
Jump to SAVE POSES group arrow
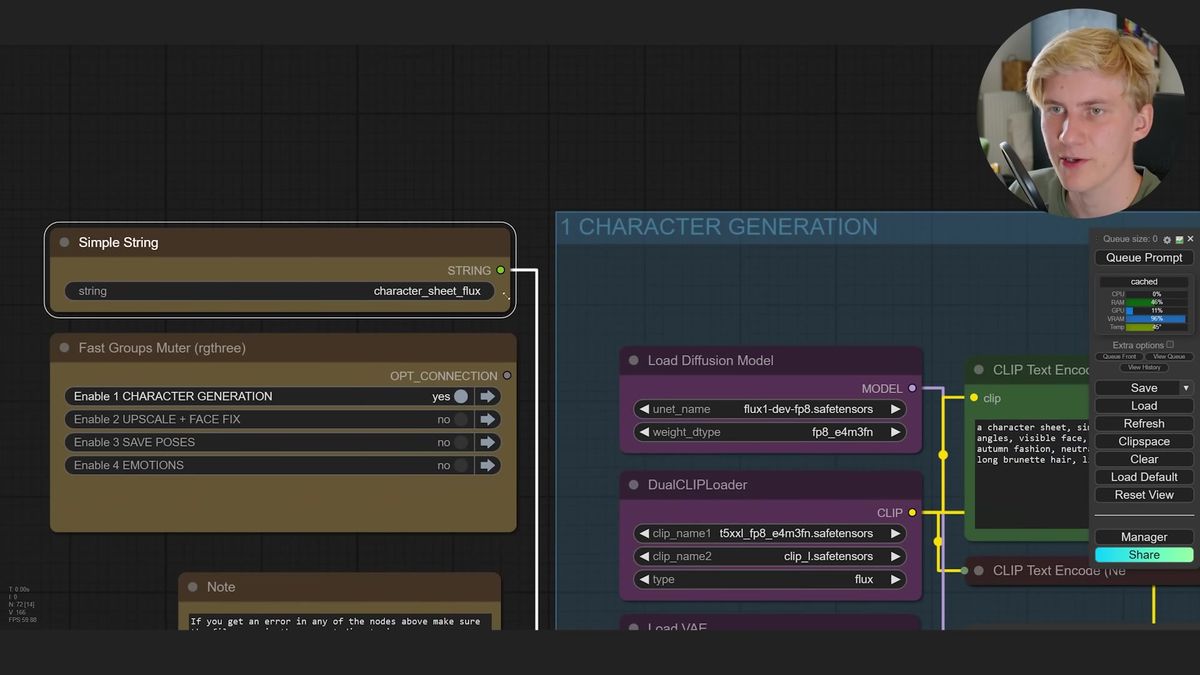pyautogui.click(x=488, y=442)
